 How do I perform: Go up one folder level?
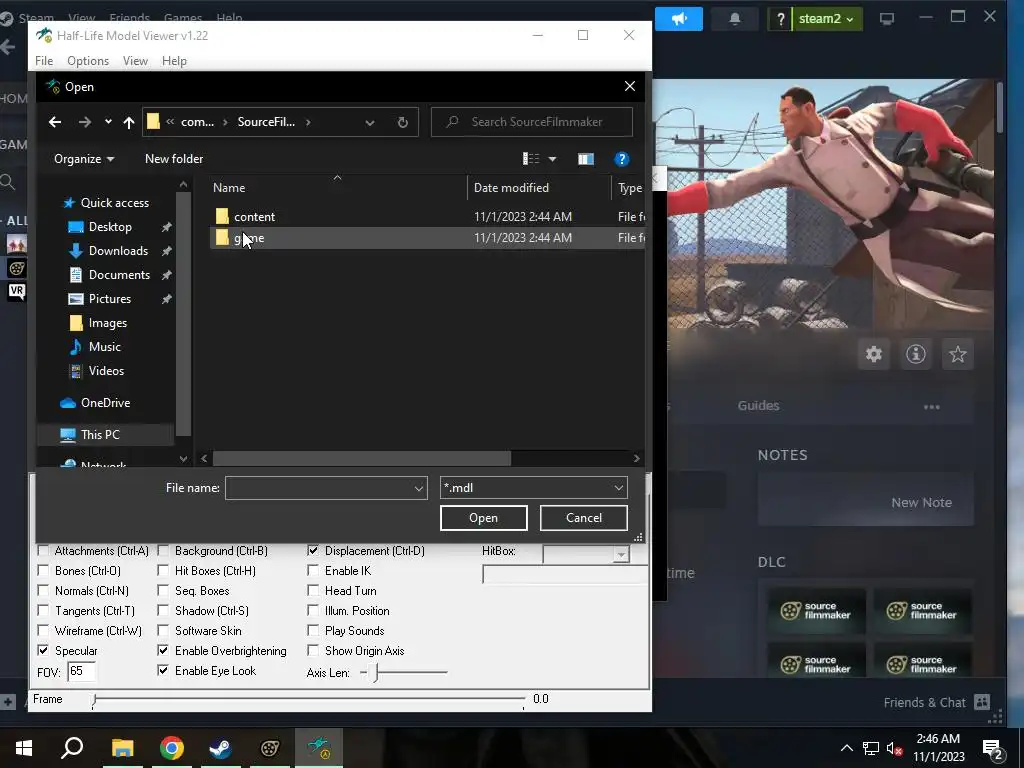click(129, 122)
